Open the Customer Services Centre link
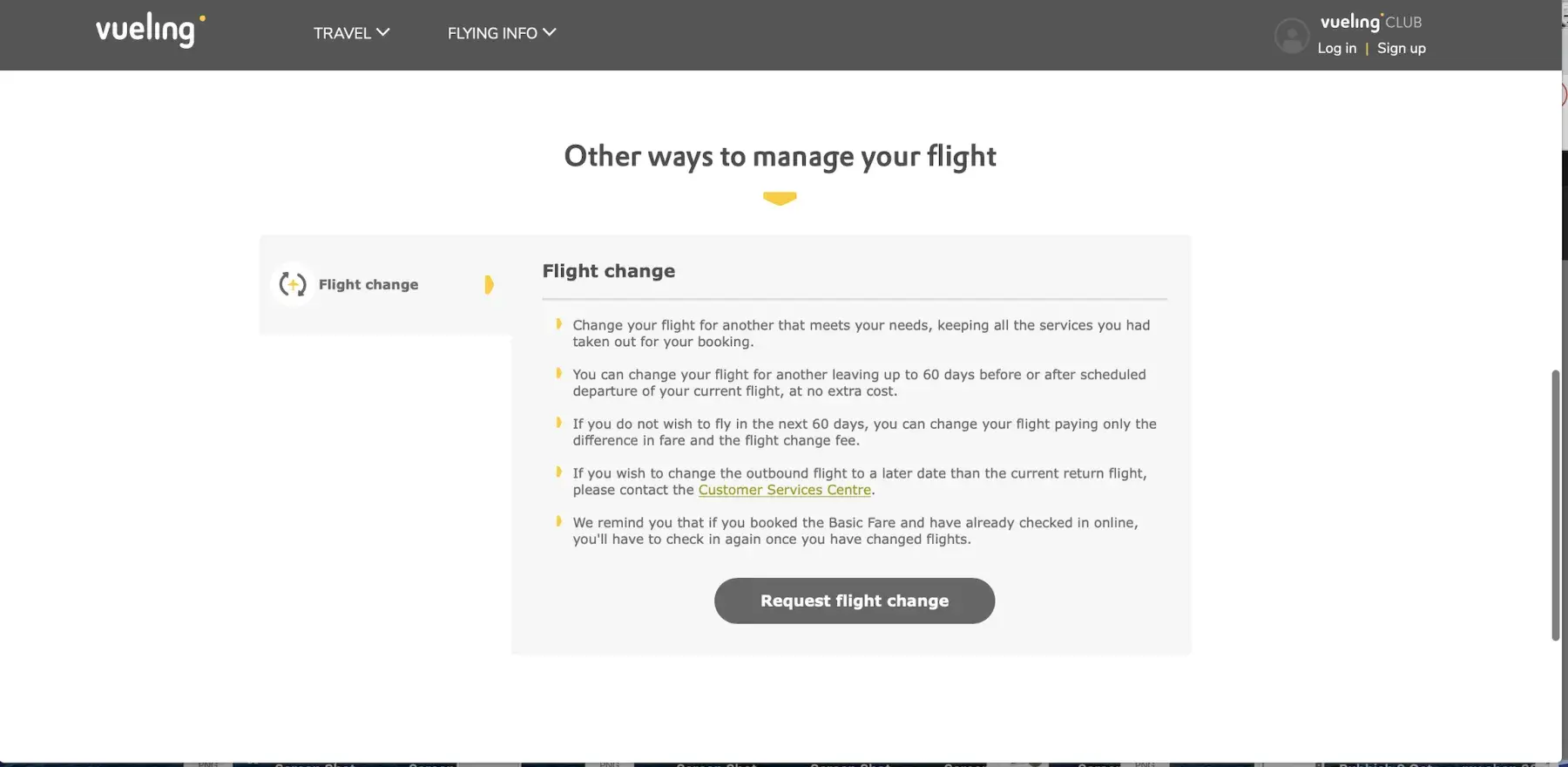Image resolution: width=1568 pixels, height=767 pixels. 784,490
